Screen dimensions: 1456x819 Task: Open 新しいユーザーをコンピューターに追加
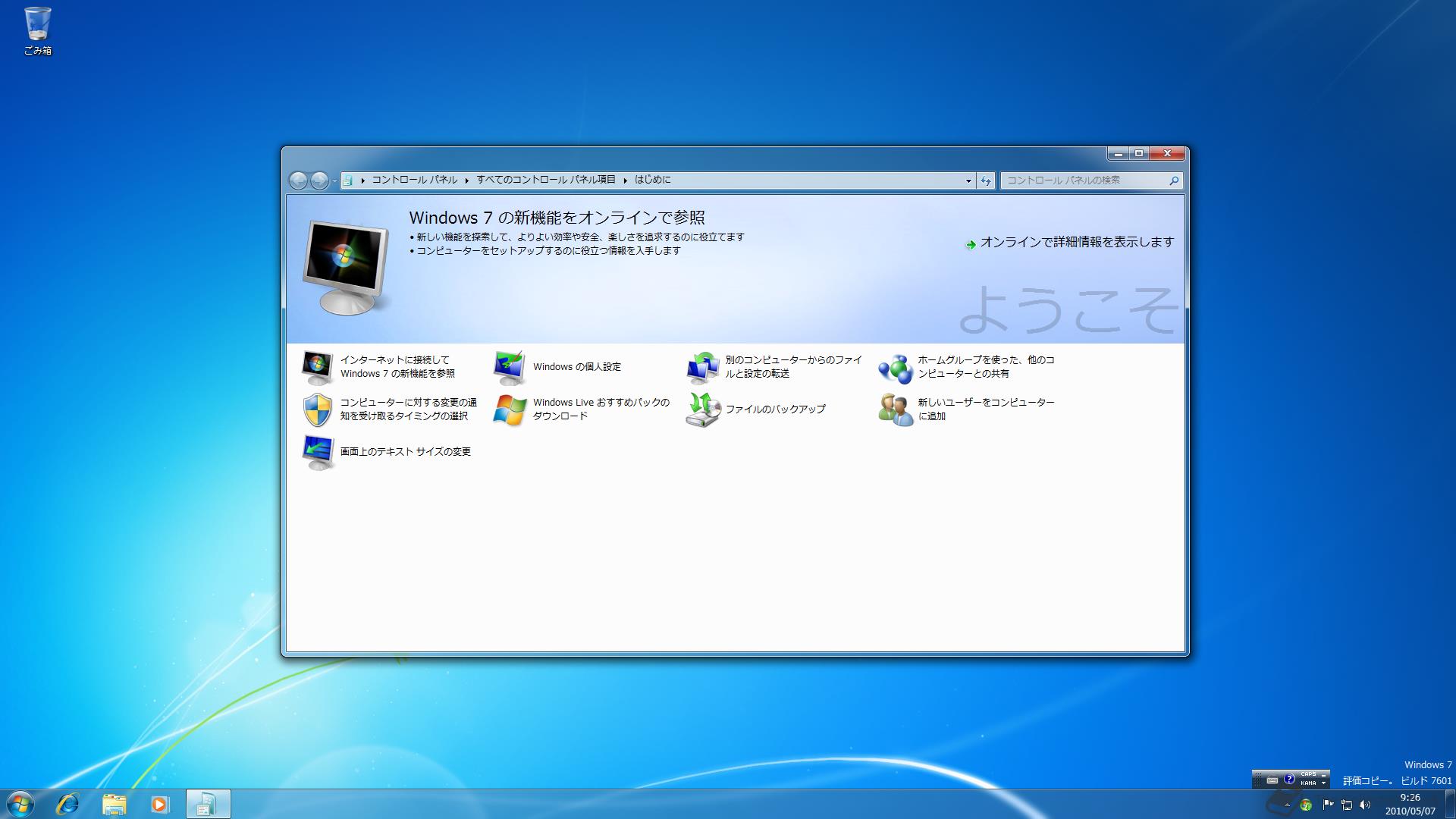(986, 409)
